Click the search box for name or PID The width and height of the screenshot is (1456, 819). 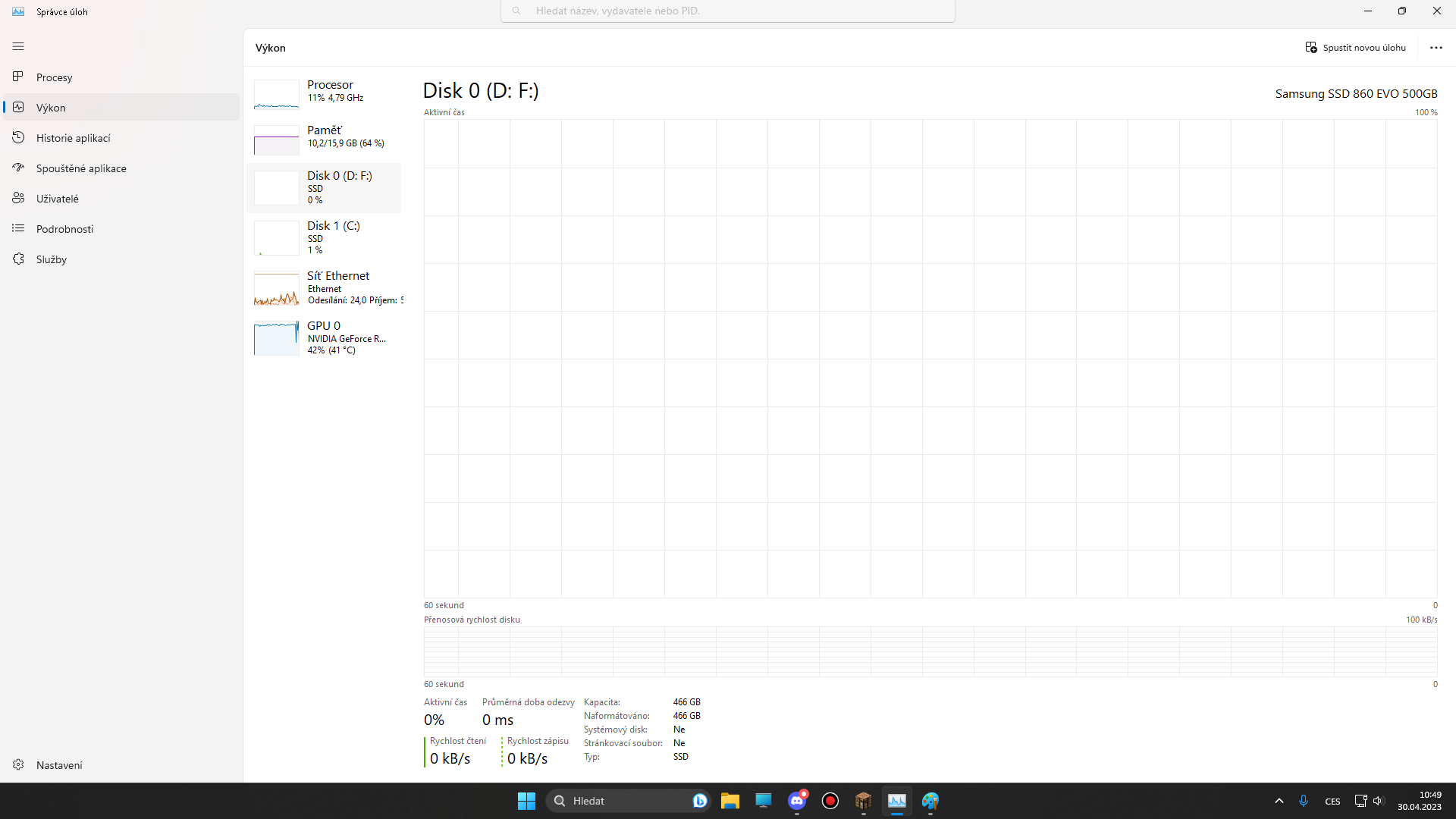(x=727, y=11)
